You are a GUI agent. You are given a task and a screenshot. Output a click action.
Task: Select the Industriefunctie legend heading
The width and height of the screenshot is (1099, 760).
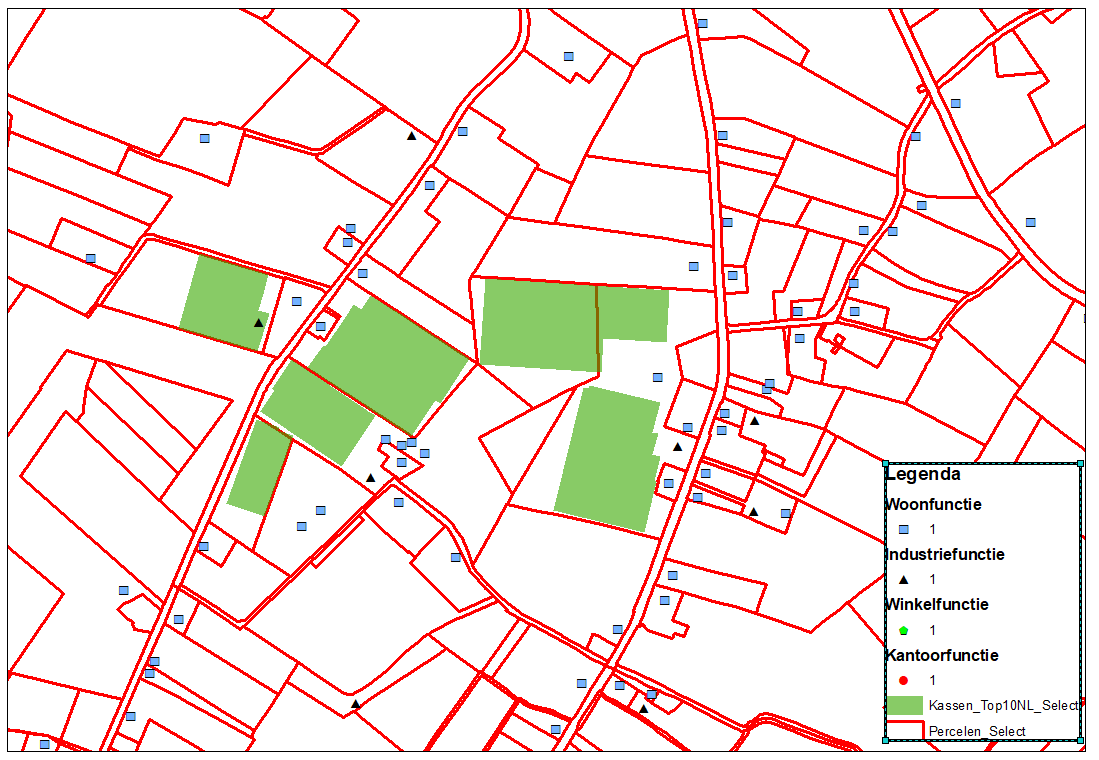coord(944,554)
